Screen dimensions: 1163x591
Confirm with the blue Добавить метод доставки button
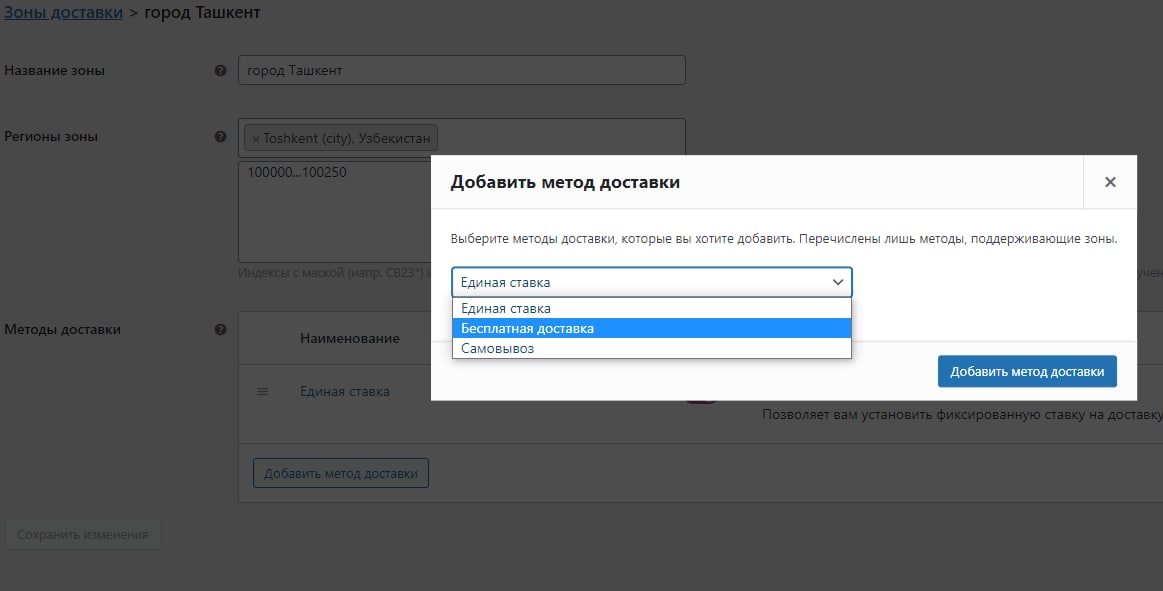pos(1026,371)
